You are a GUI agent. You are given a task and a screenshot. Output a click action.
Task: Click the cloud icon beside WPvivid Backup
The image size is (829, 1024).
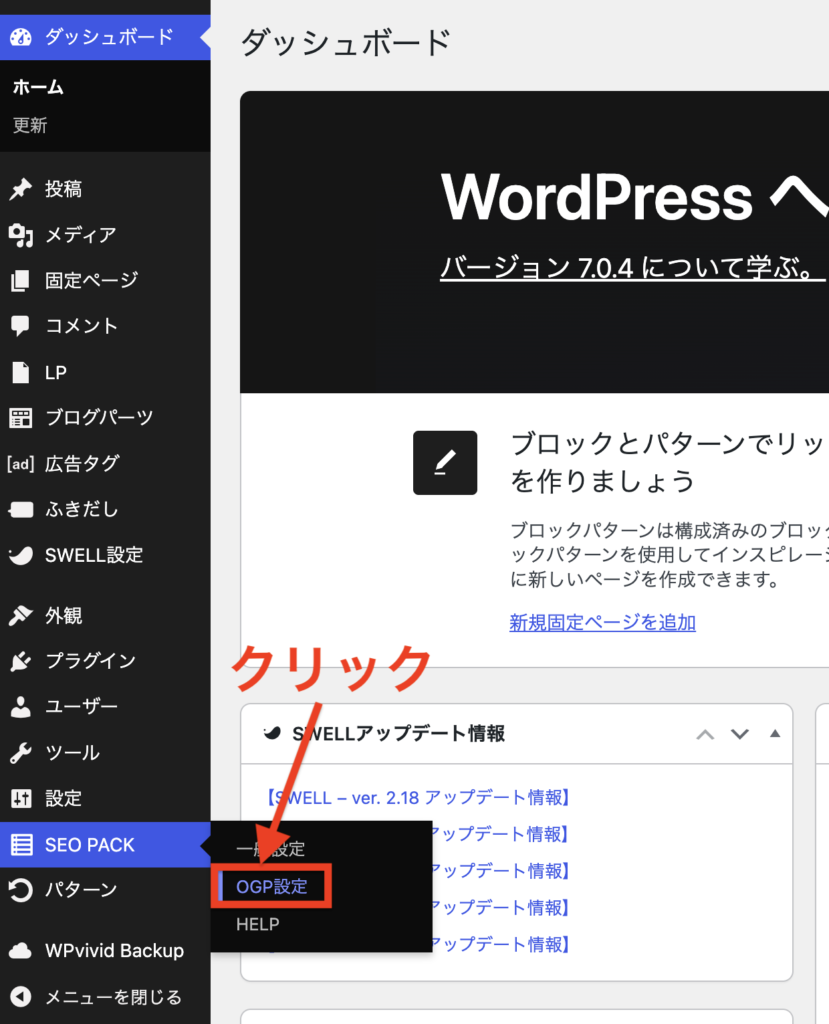20,951
